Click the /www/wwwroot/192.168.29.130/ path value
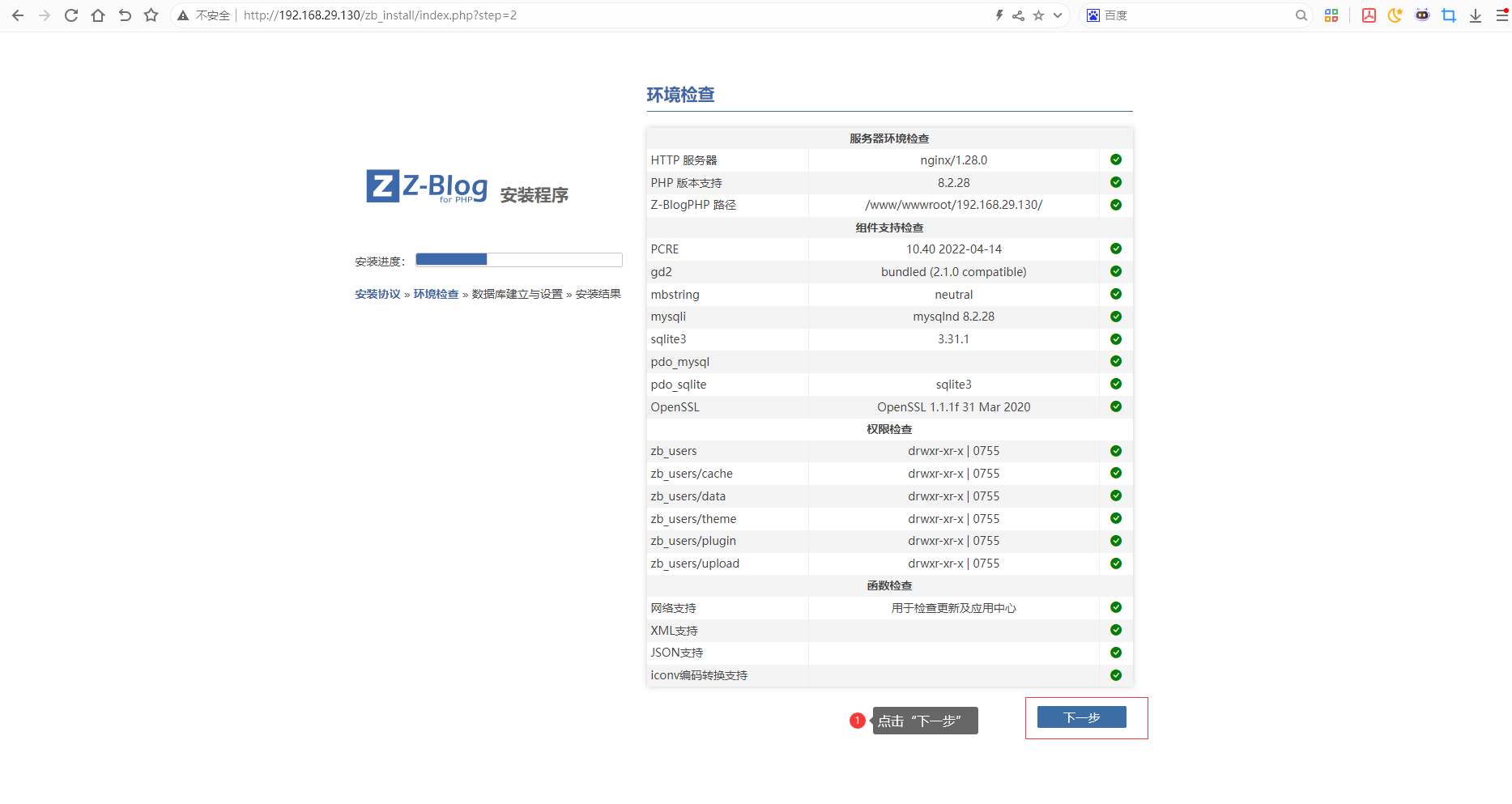This screenshot has width=1512, height=804. tap(954, 205)
